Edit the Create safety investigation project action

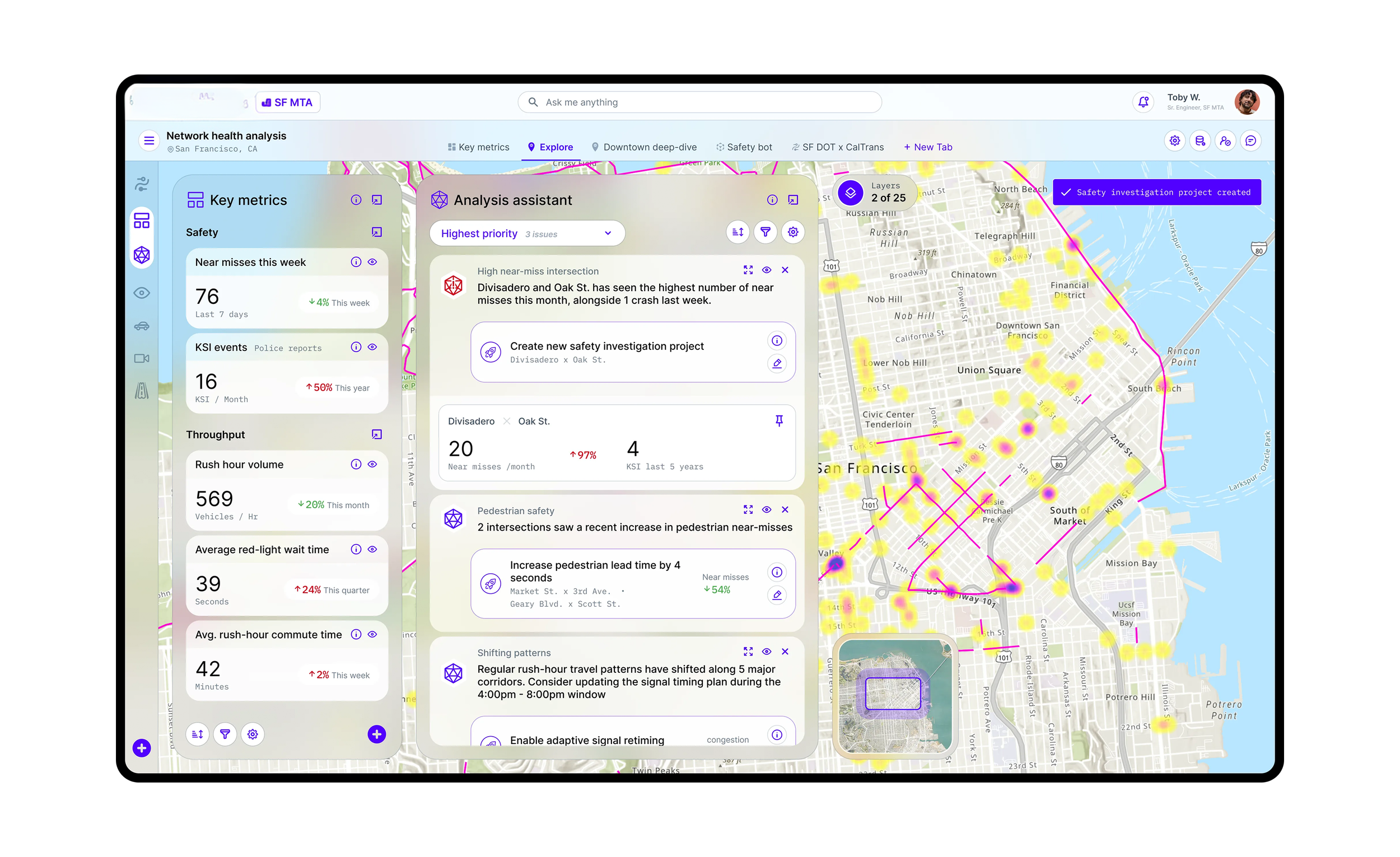pos(777,363)
